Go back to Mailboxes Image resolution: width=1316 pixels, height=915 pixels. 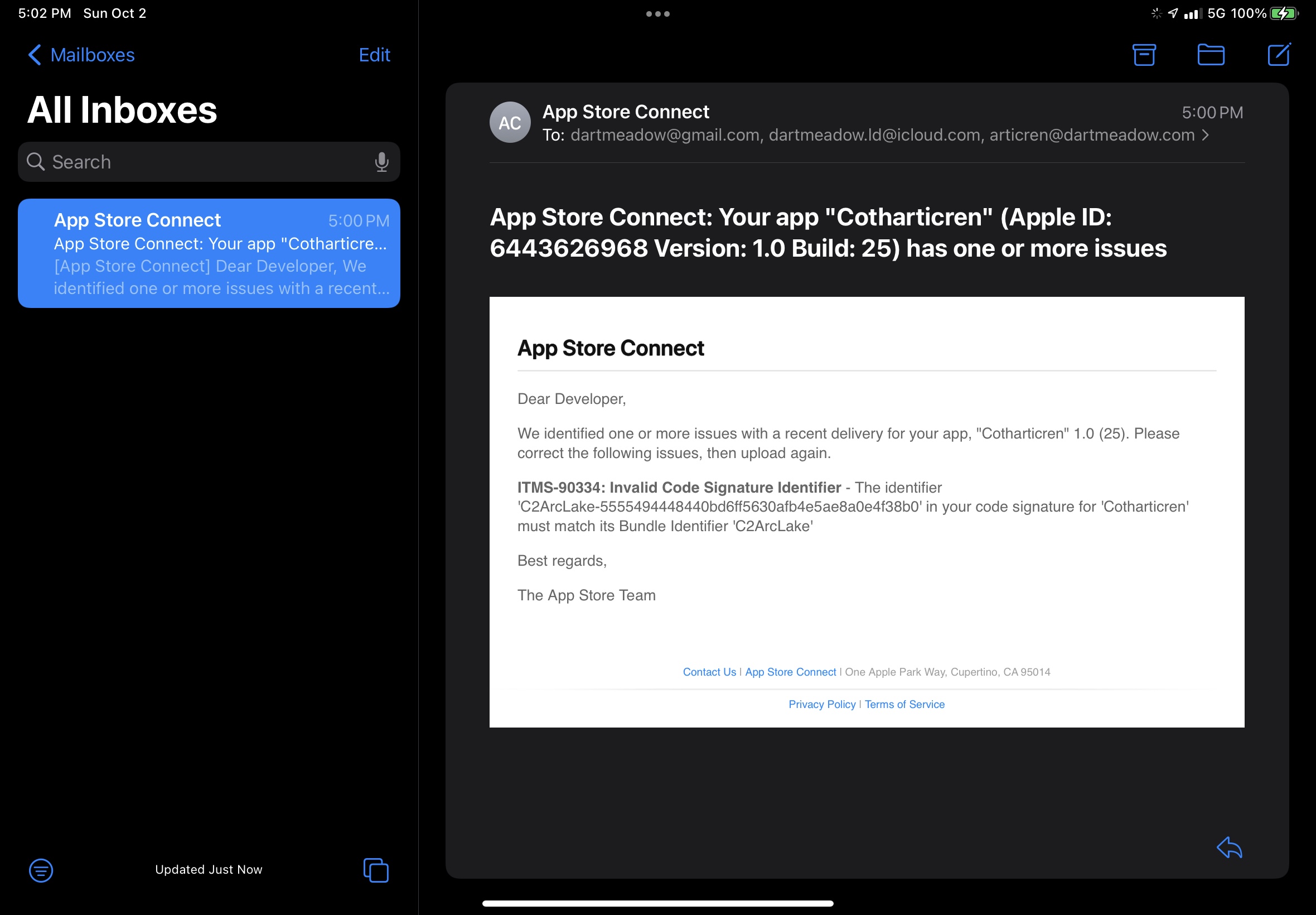[x=81, y=55]
